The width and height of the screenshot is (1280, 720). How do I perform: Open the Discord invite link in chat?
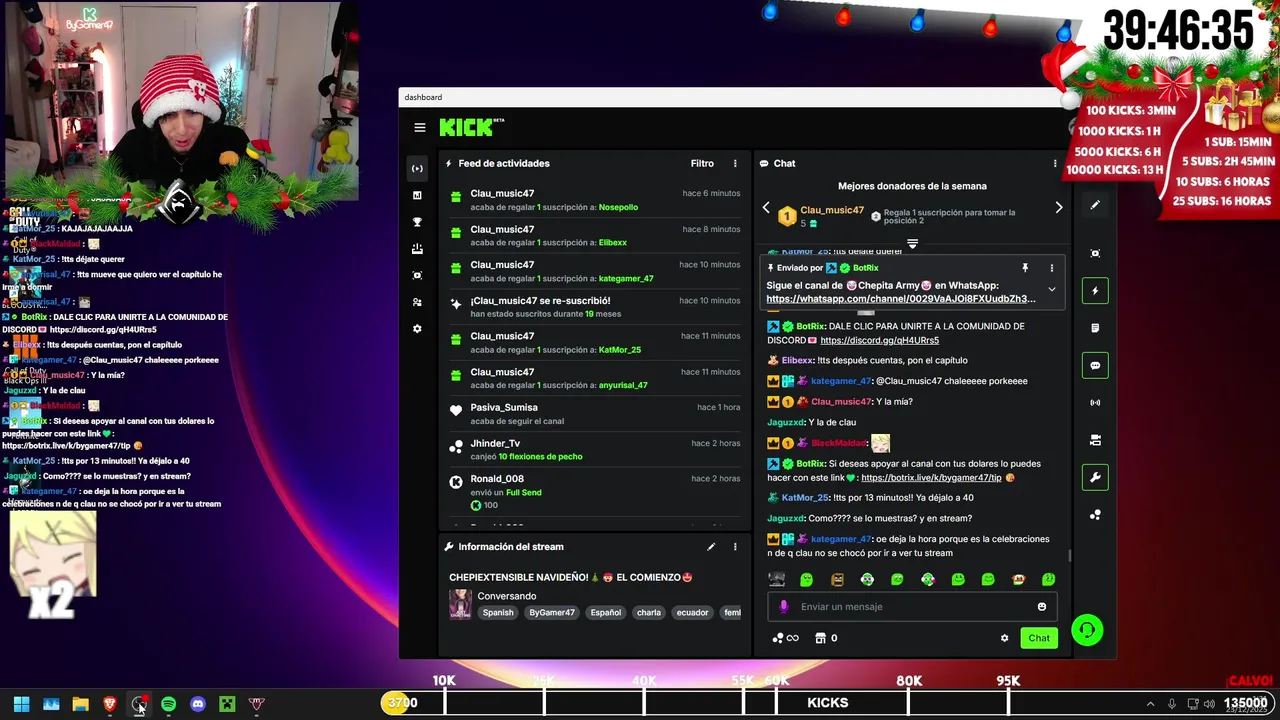(879, 340)
